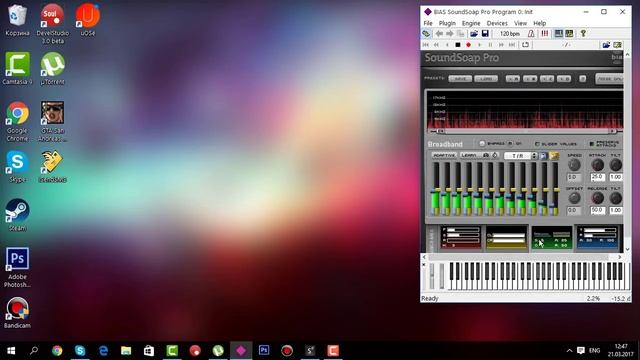
Task: Click the previous program left arrow icon
Action: pyautogui.click(x=439, y=33)
